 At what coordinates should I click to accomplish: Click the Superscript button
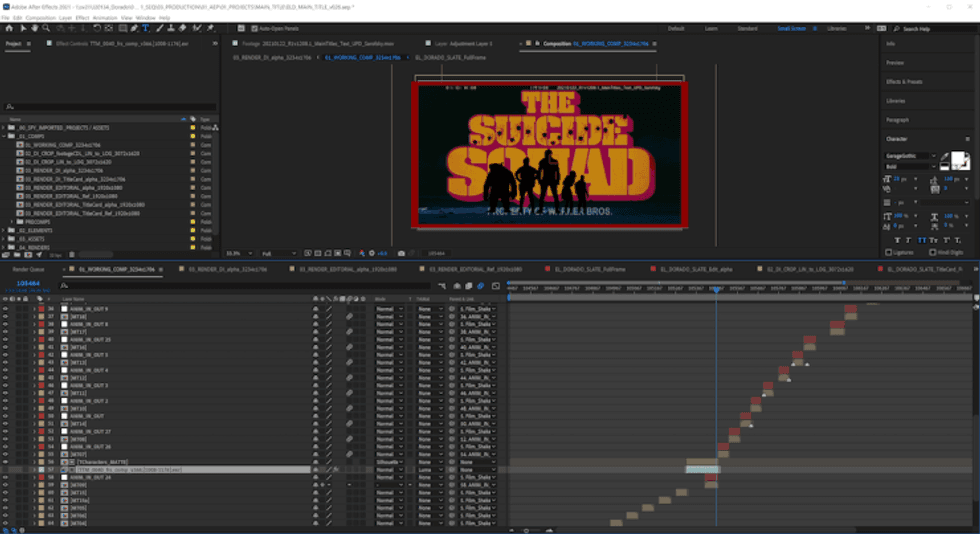coord(946,240)
